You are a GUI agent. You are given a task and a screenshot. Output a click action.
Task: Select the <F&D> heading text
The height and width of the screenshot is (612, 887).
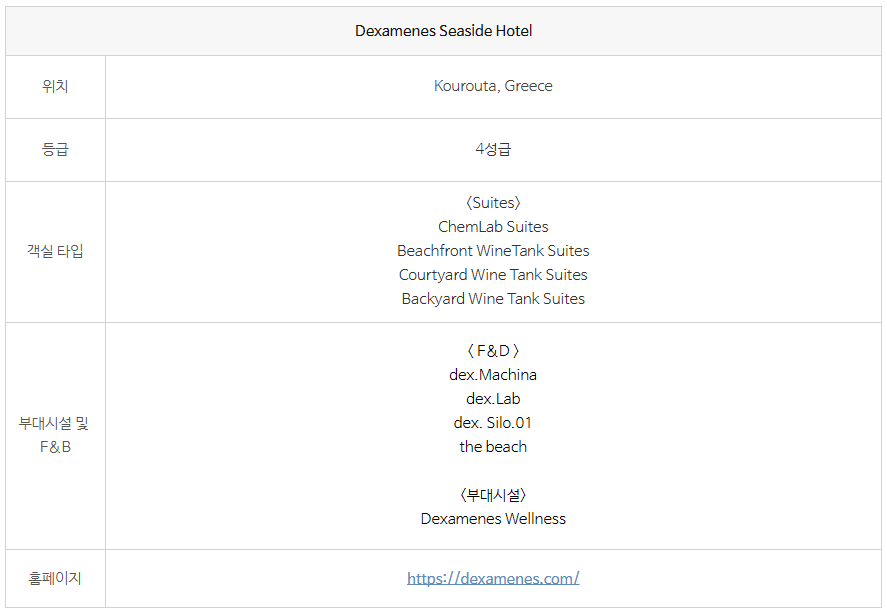(x=493, y=351)
